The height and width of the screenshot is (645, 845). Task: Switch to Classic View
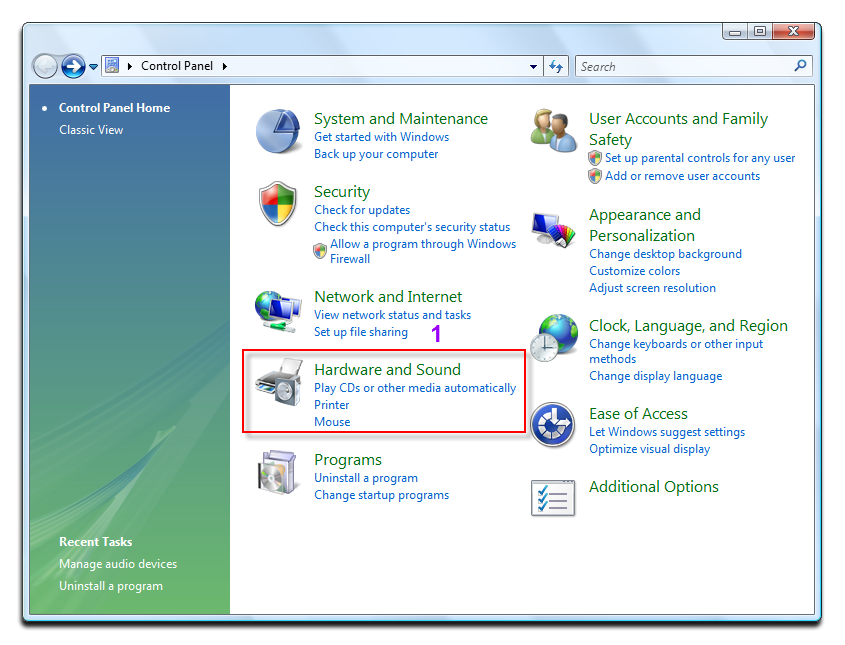click(x=91, y=130)
